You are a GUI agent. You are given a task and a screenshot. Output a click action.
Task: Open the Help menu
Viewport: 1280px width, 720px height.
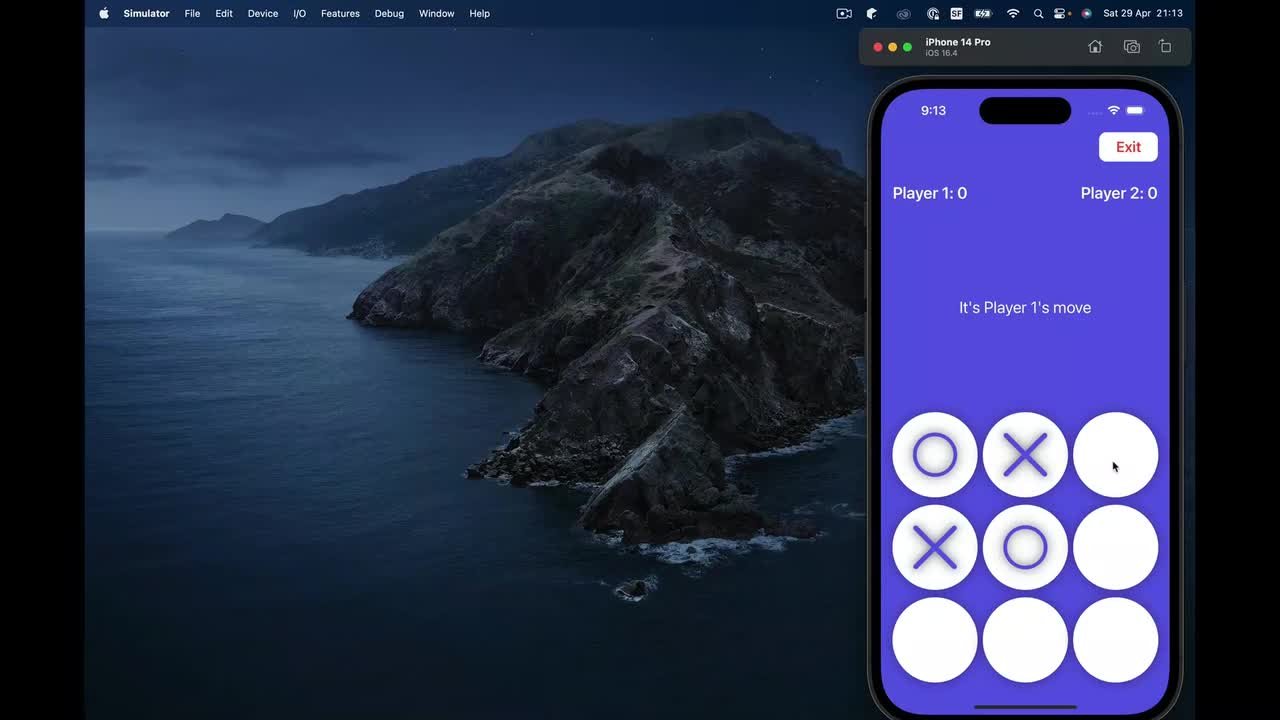(x=479, y=13)
